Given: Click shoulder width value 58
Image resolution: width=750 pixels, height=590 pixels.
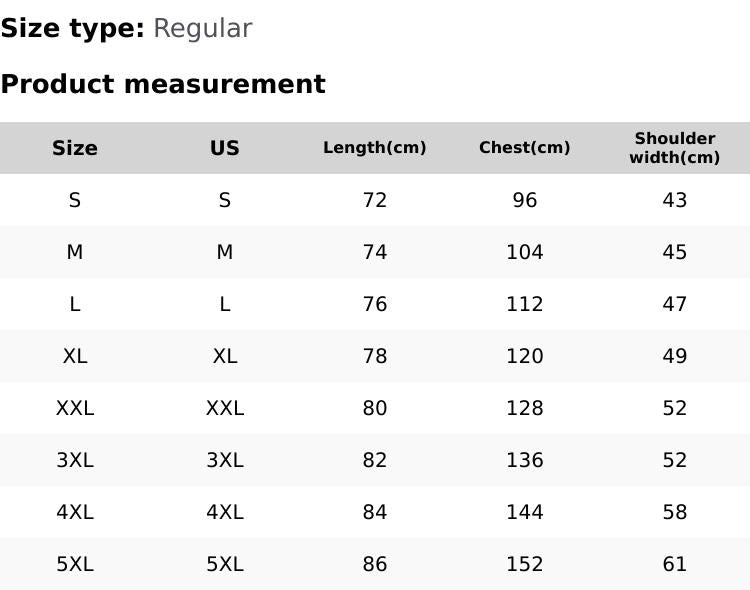Looking at the screenshot, I should point(675,512).
